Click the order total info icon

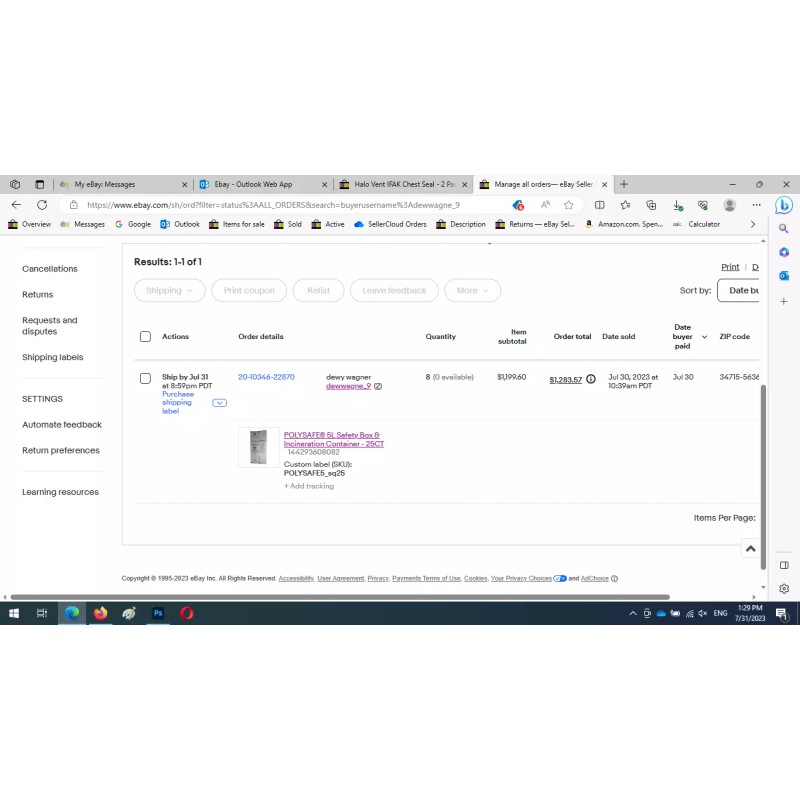[591, 380]
